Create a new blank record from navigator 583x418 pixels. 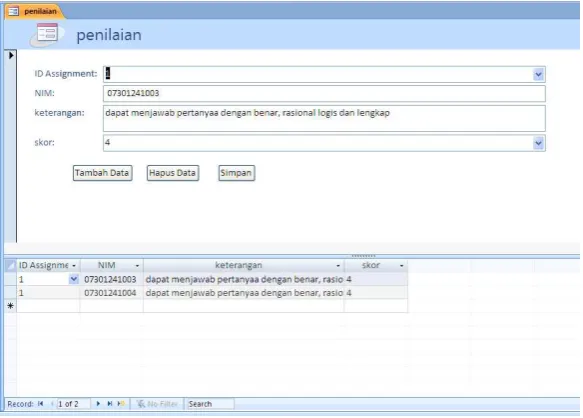(121, 404)
